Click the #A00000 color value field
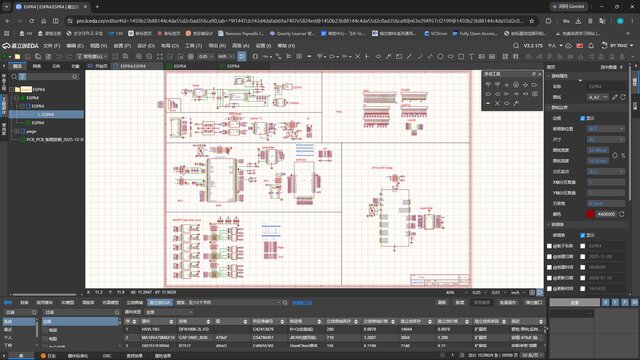Viewport: 640px width, 360px height. [606, 214]
